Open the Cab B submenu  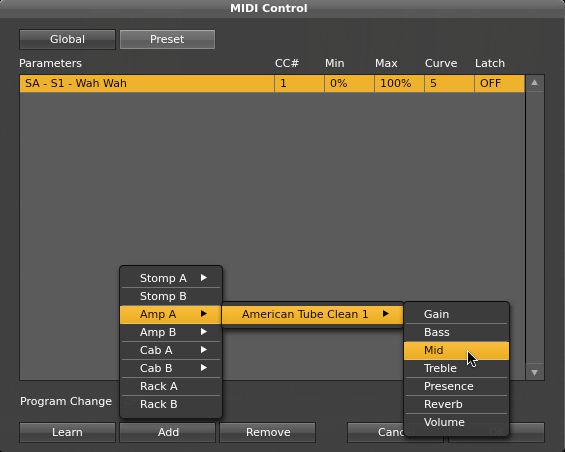click(x=170, y=368)
